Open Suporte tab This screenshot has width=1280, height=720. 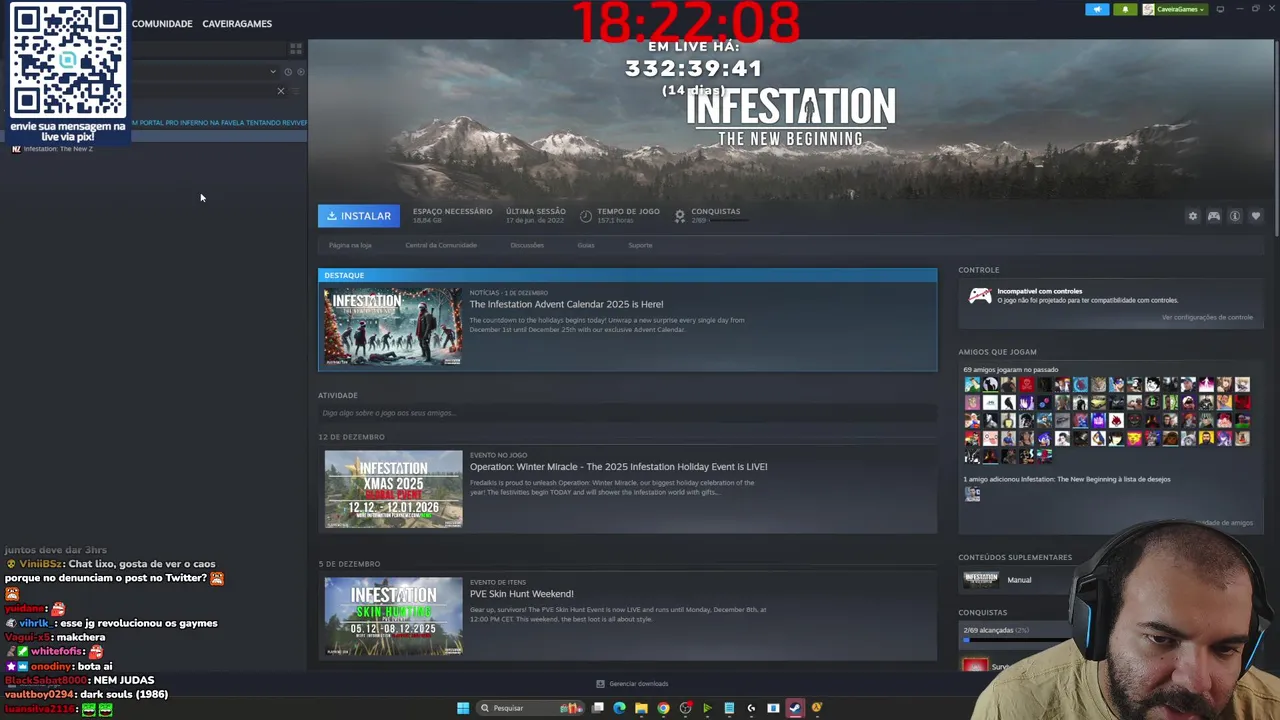coord(640,245)
